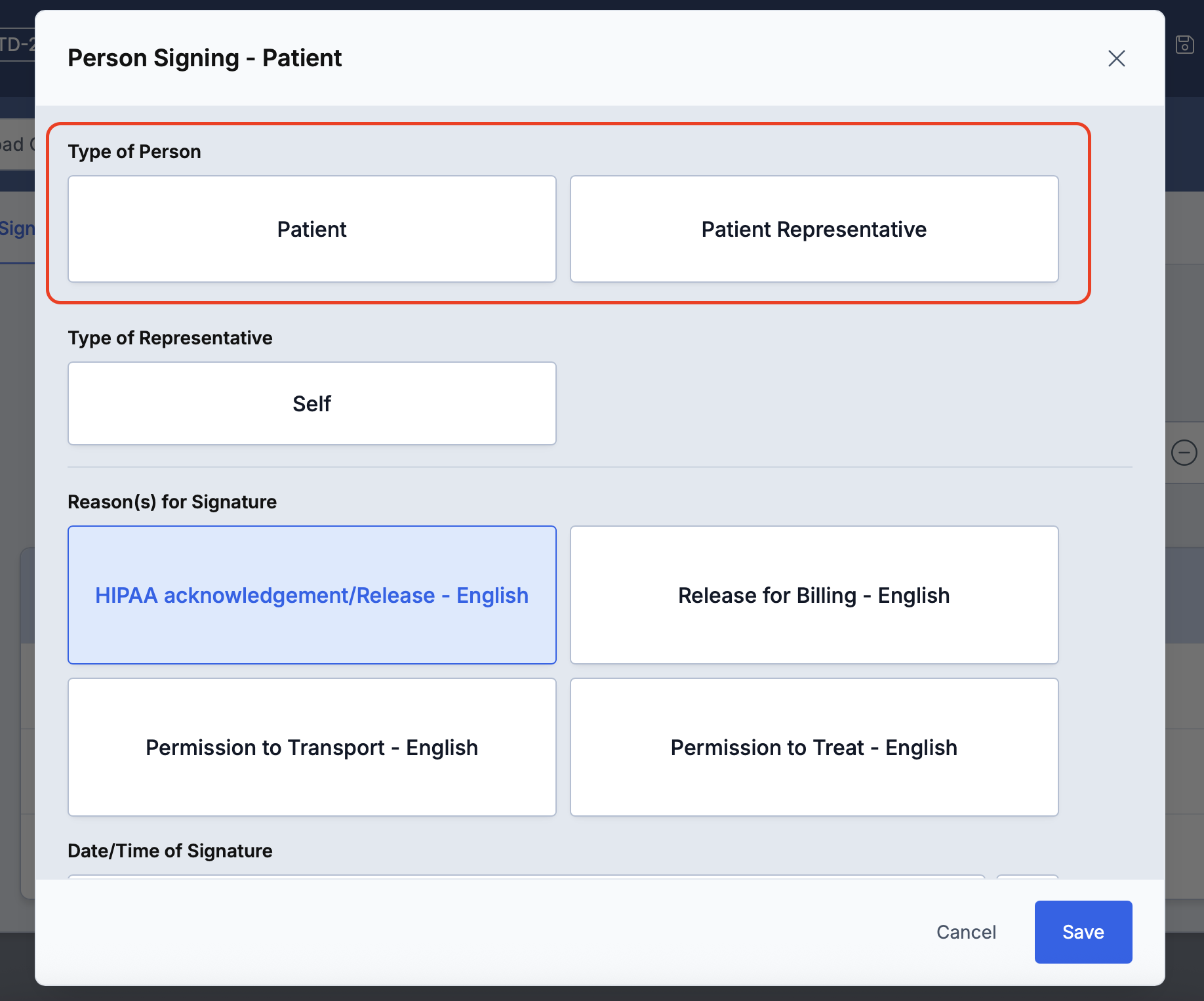The width and height of the screenshot is (1204, 1001).
Task: Click the Type of Person label
Action: 134,152
